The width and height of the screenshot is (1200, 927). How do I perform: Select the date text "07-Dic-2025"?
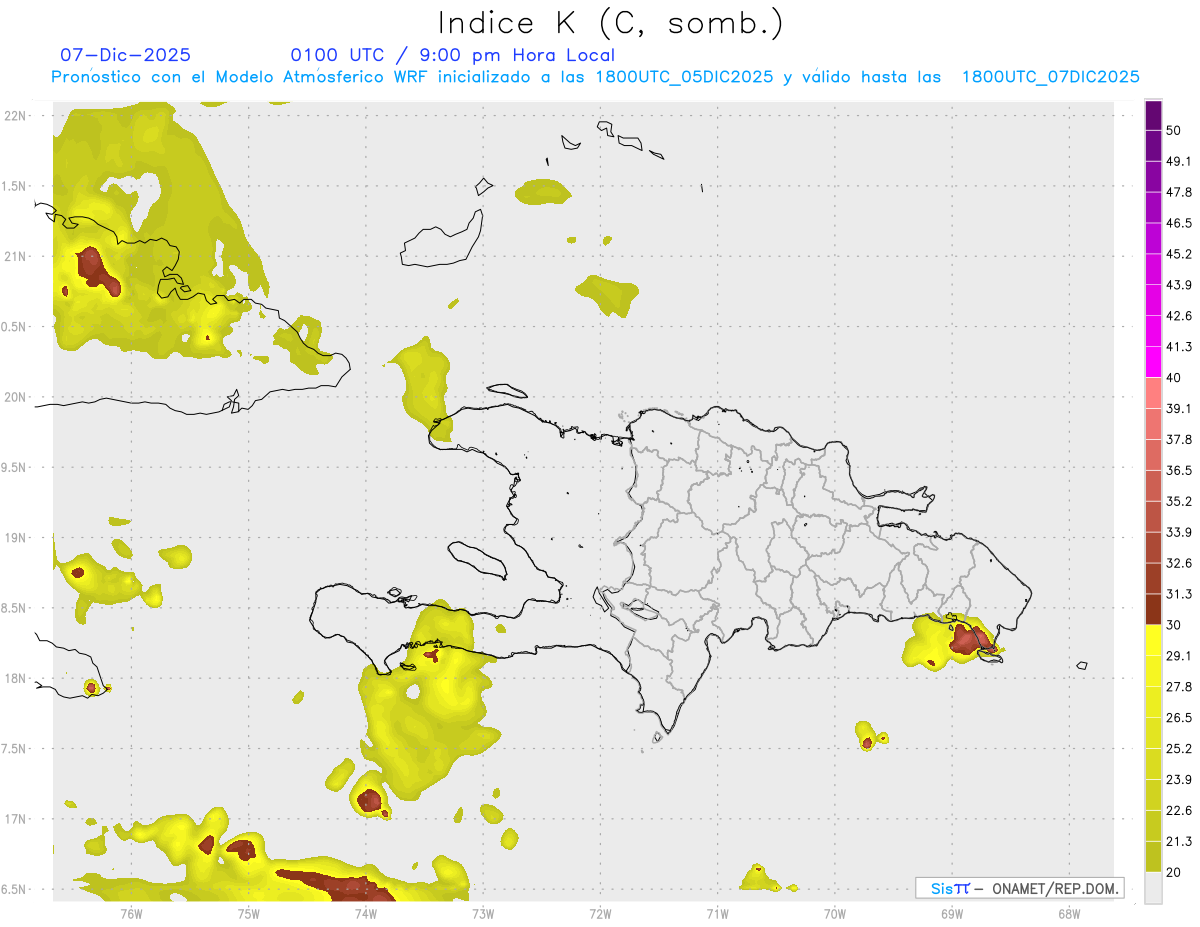(125, 55)
